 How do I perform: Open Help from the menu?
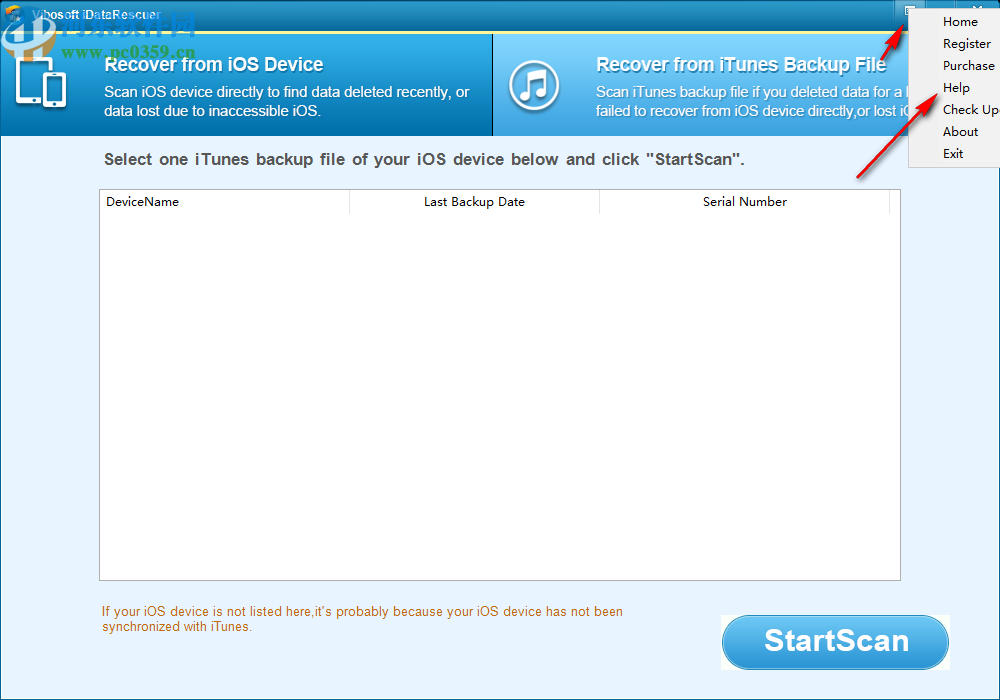tap(955, 87)
